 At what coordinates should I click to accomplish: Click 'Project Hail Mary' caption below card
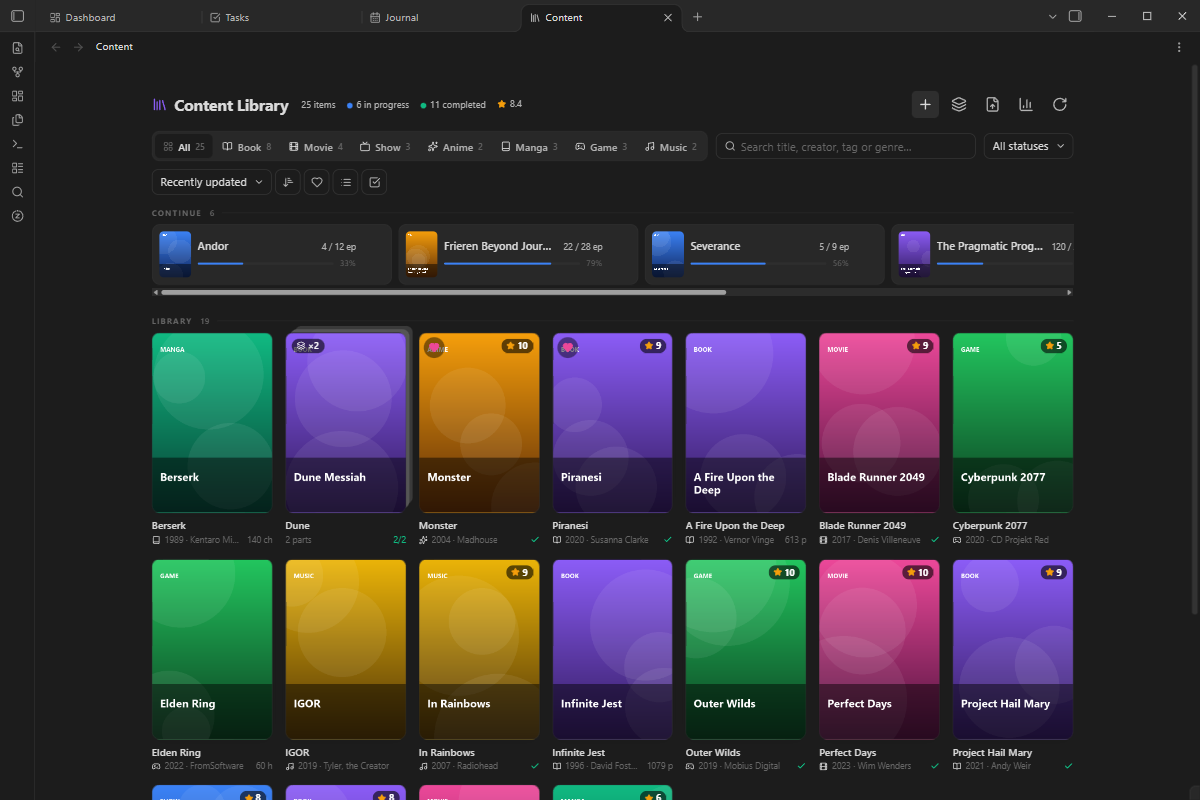point(992,752)
